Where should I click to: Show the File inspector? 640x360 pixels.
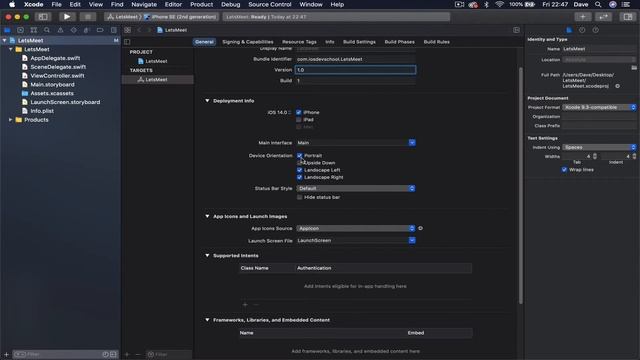coord(569,30)
